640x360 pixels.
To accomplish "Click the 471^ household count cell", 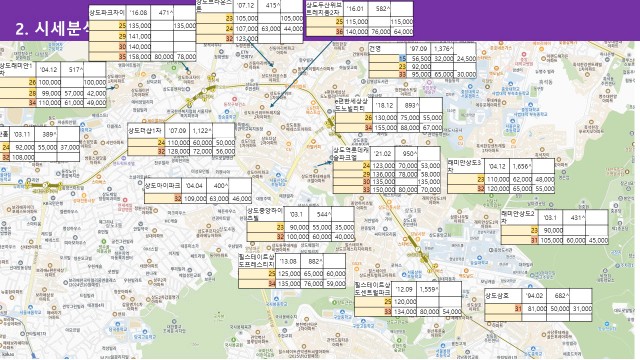I will [x=162, y=13].
